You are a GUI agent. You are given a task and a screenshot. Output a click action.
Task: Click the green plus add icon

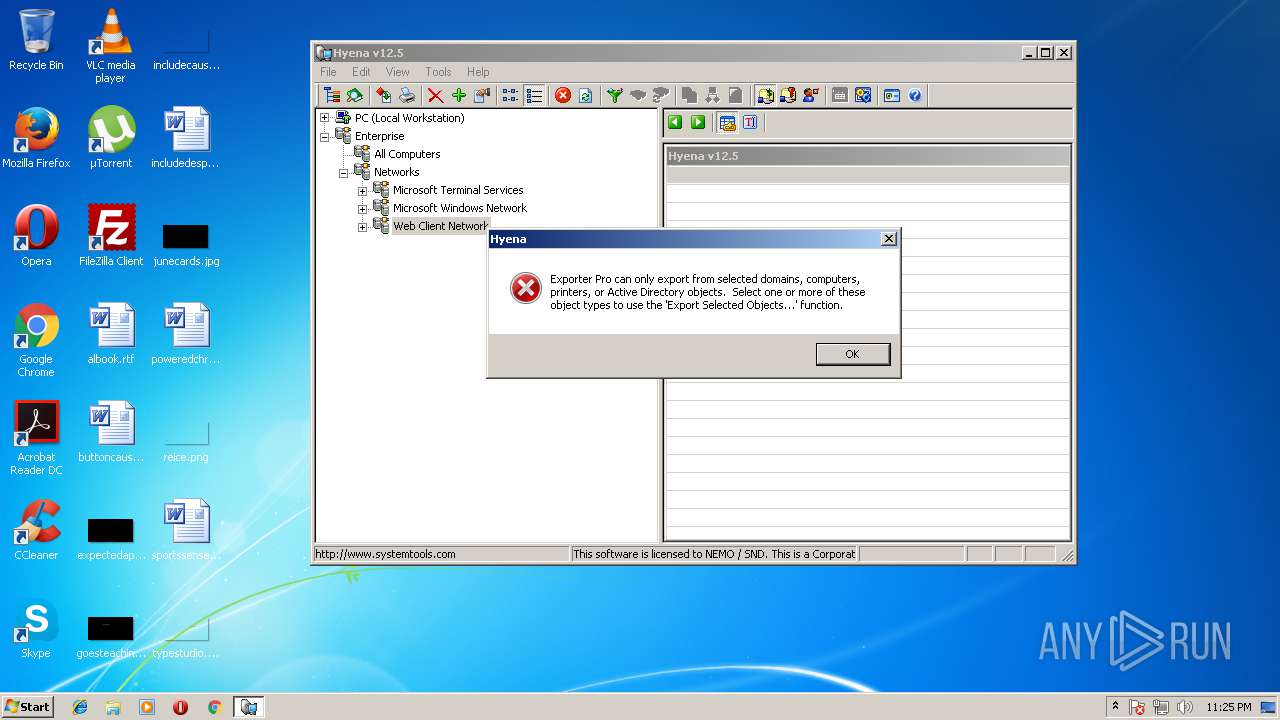(459, 96)
